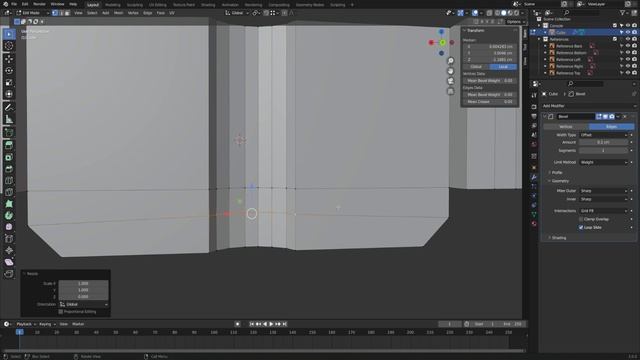
Task: Click the viewport pan hand icon
Action: 451,71
